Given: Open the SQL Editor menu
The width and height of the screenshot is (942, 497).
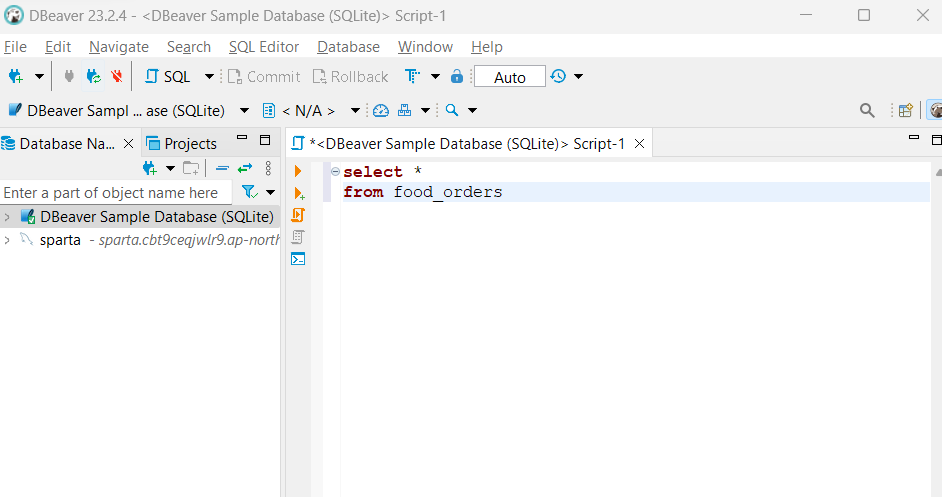Looking at the screenshot, I should pyautogui.click(x=264, y=47).
